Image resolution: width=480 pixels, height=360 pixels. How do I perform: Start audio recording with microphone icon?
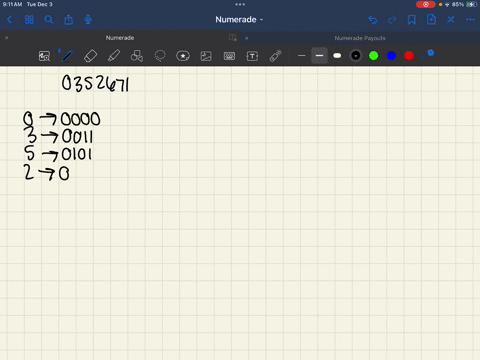[88, 20]
